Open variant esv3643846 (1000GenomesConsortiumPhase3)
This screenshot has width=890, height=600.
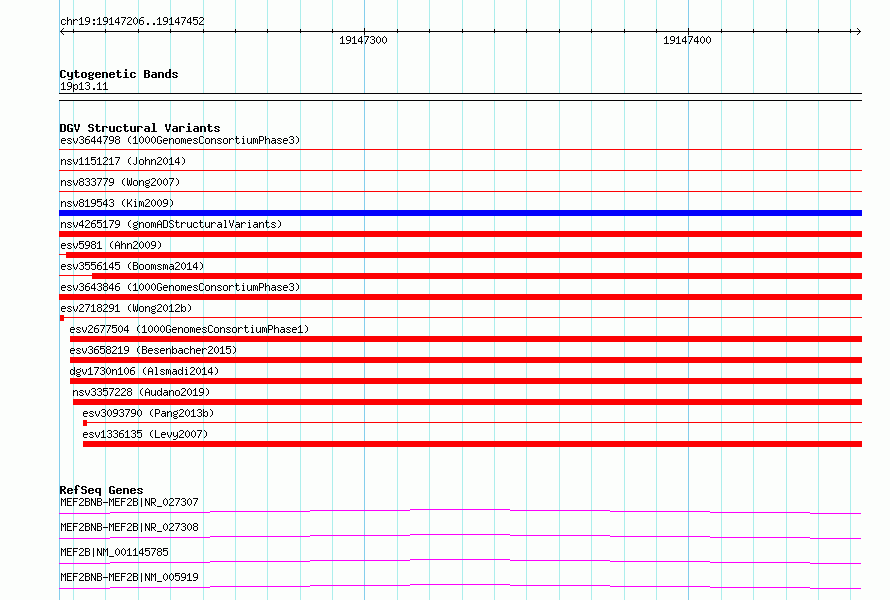(180, 287)
